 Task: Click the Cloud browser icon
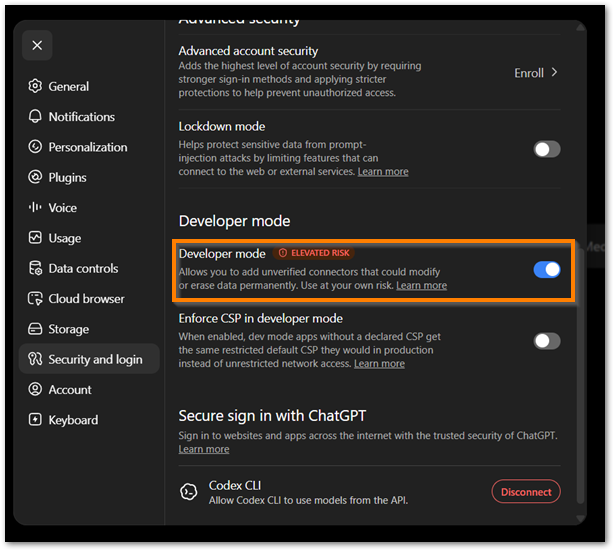pos(35,298)
